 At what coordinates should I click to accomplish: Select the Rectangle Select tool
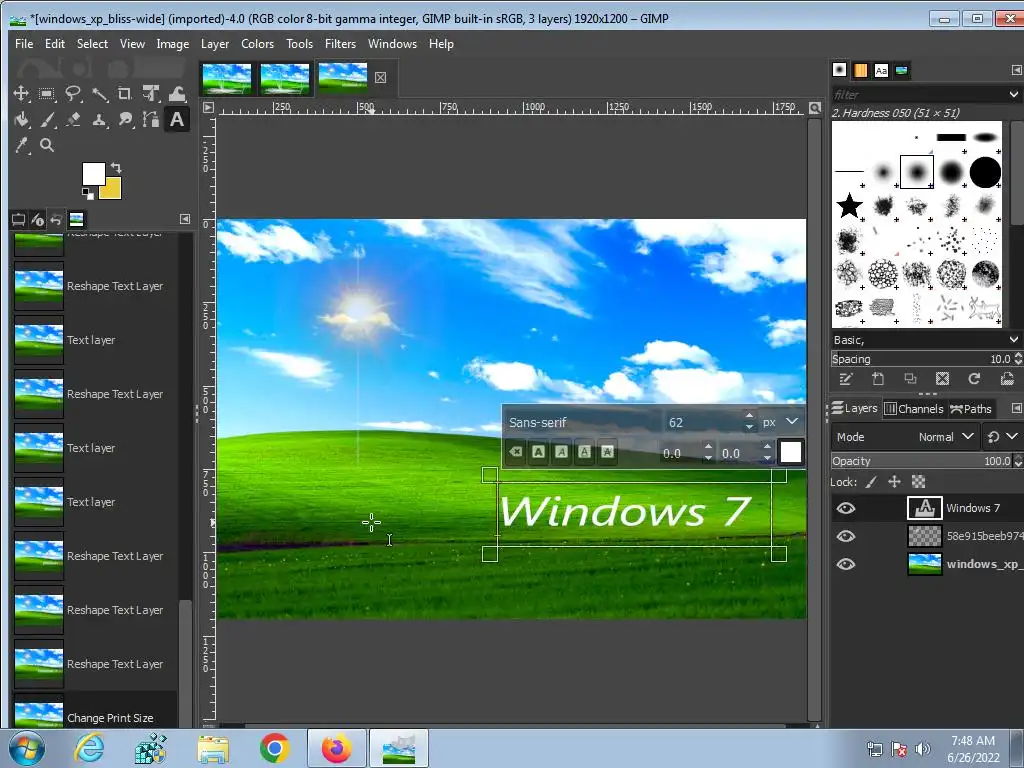46,93
